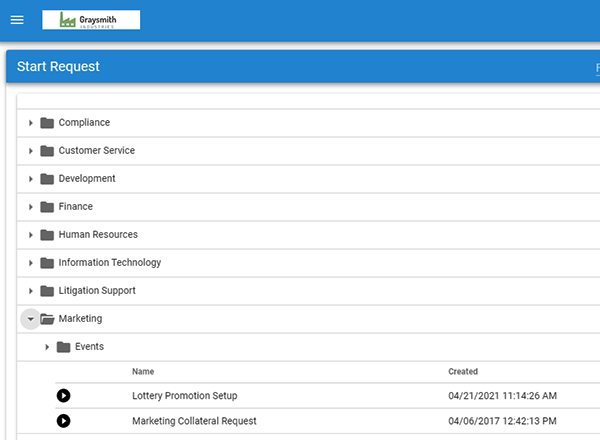Open the Lottery Promotion Setup request
This screenshot has width=600, height=440.
tap(184, 396)
